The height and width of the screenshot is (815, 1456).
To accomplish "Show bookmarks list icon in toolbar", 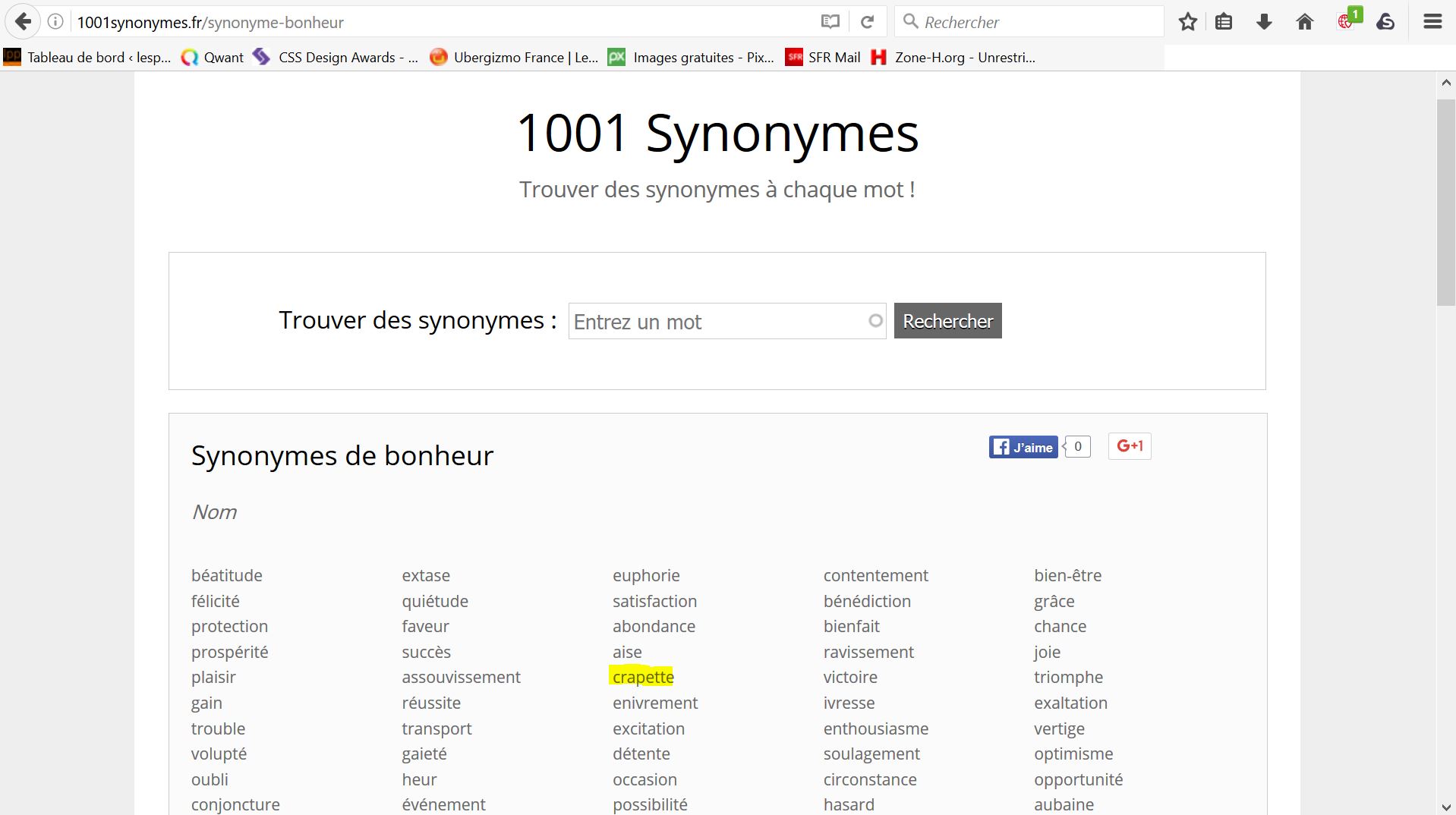I will pos(1224,22).
